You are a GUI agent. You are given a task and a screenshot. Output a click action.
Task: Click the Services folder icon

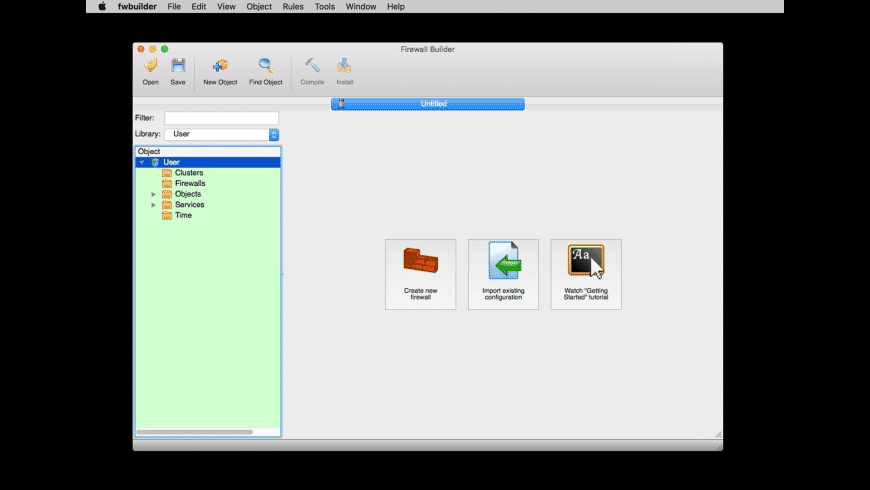166,205
